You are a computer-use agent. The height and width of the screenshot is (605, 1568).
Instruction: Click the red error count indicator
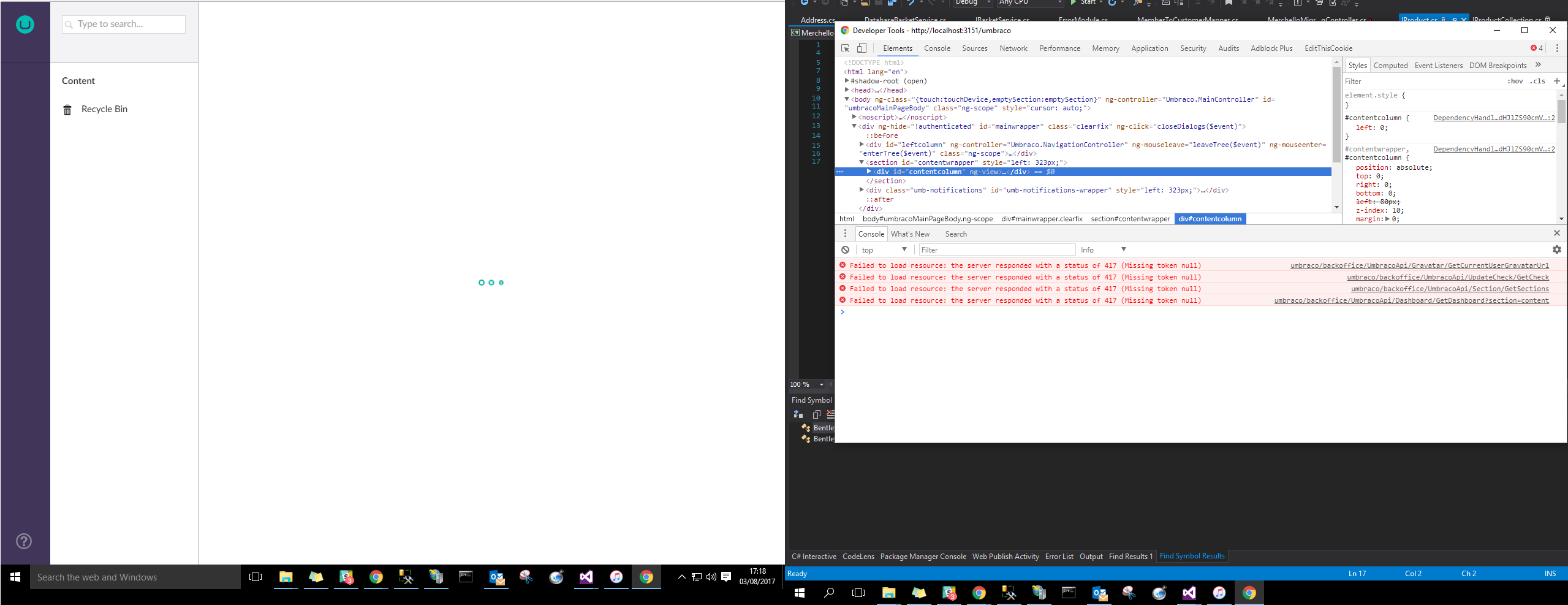[1537, 48]
